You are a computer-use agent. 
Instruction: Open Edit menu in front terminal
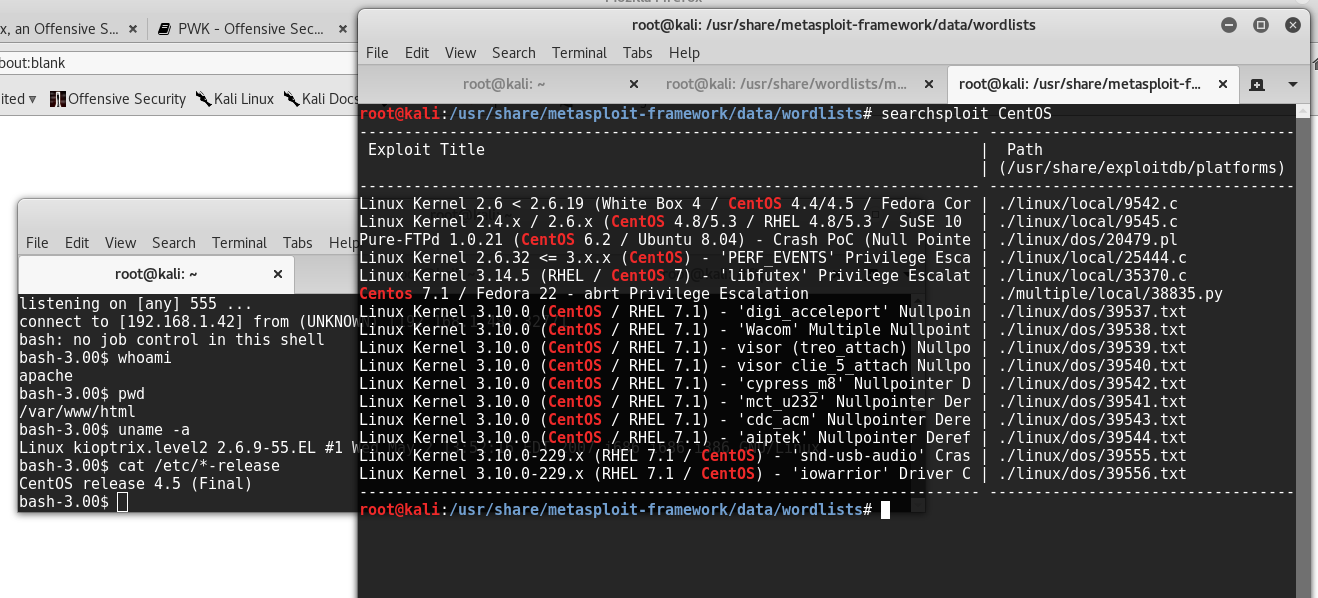417,53
